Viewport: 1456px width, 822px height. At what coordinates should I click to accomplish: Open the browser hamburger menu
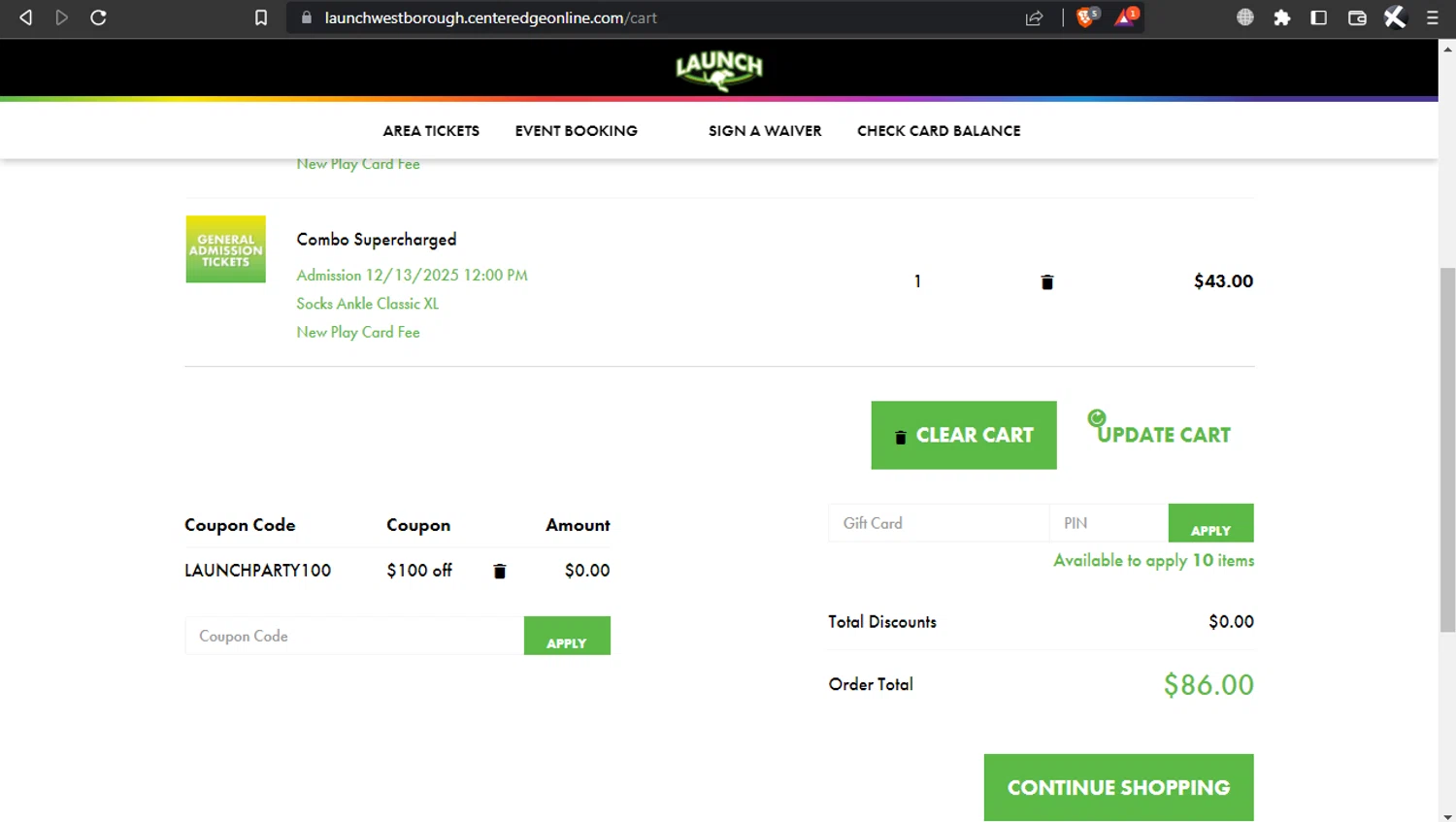click(x=1432, y=17)
